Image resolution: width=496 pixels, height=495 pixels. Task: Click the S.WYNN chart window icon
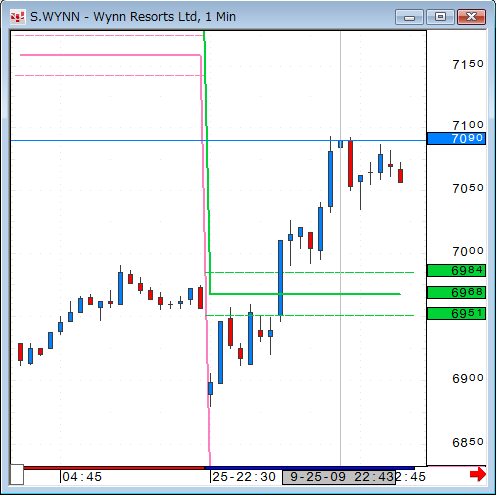point(18,17)
